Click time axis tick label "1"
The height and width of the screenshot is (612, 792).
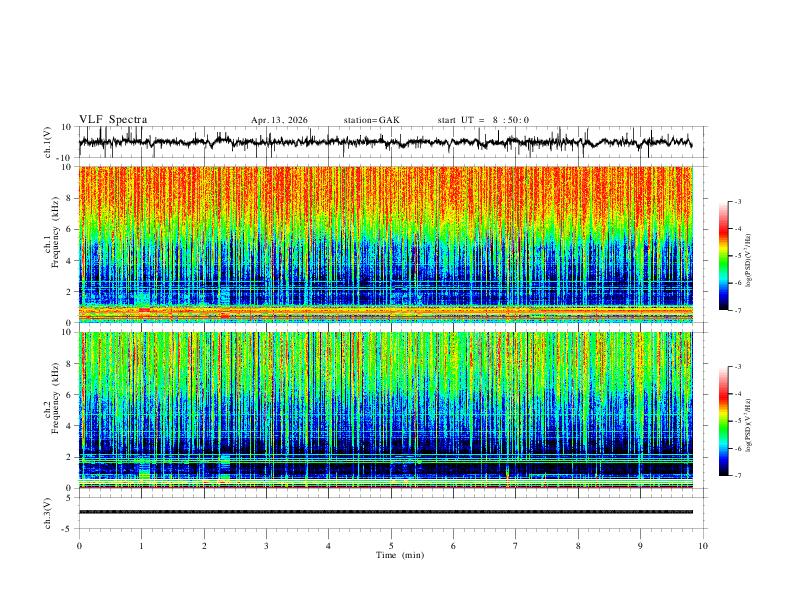pyautogui.click(x=141, y=546)
